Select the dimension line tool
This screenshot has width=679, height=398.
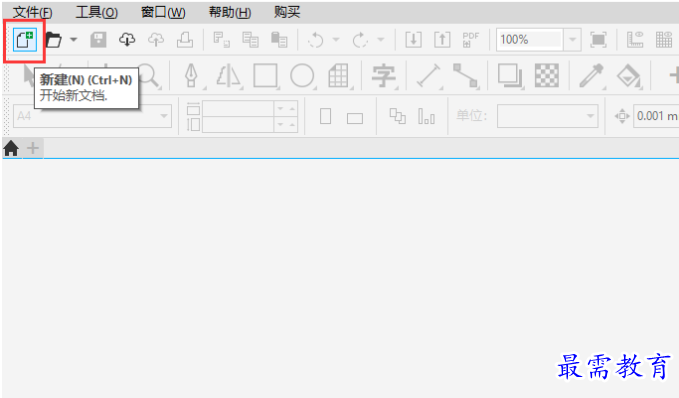point(428,76)
